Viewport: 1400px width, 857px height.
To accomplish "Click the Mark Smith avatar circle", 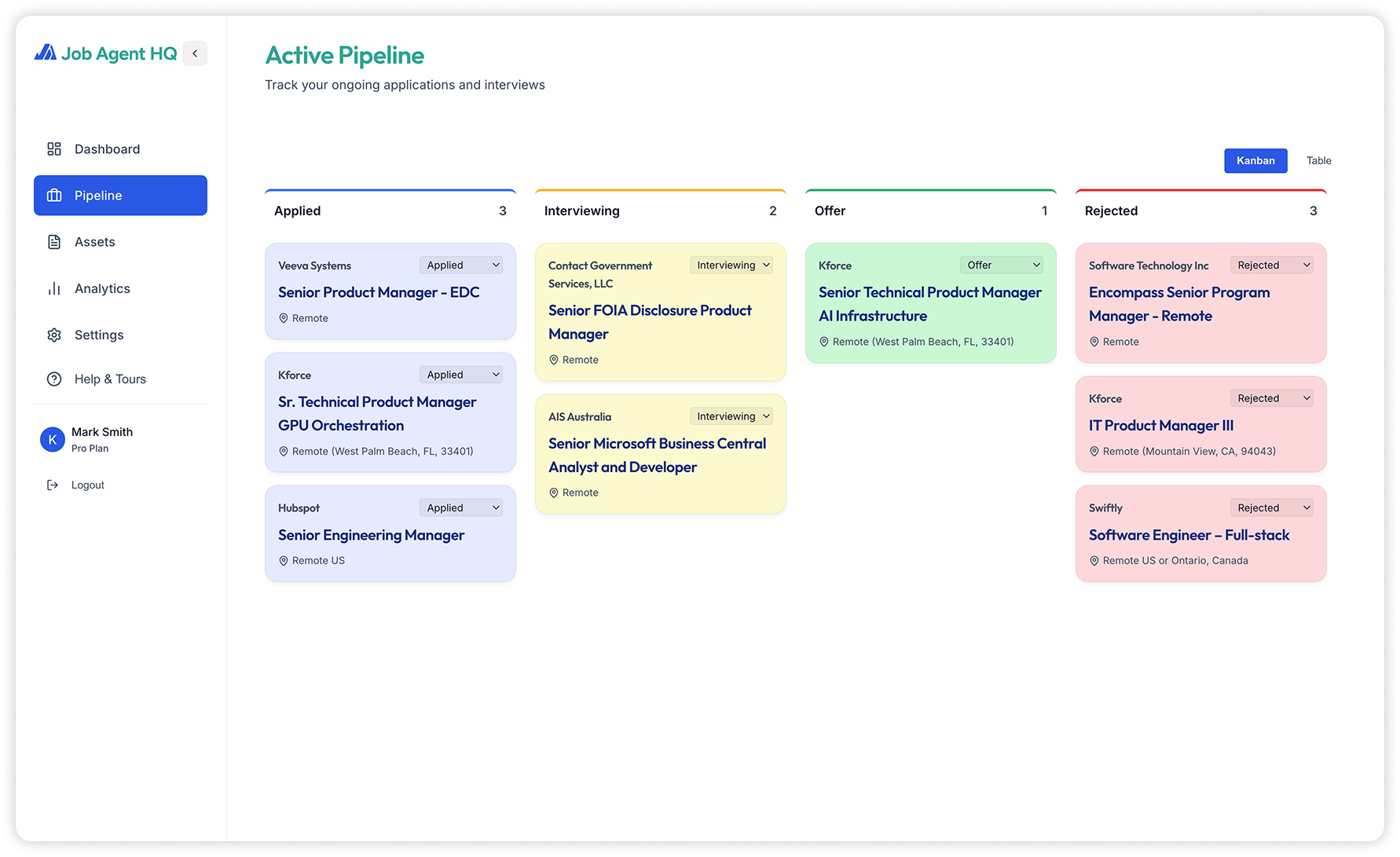I will click(53, 440).
